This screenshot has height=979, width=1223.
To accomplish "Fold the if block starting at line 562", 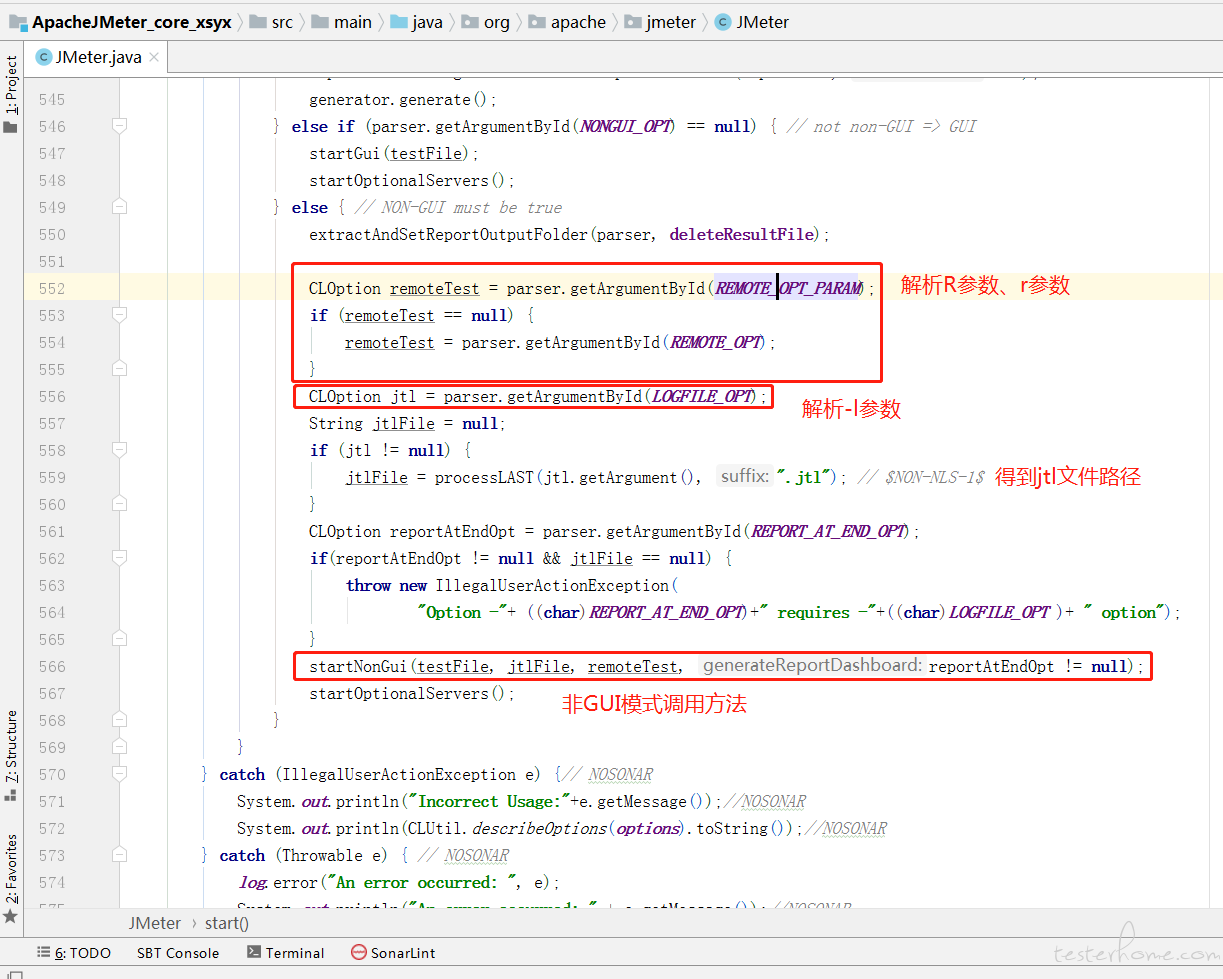I will coord(120,558).
